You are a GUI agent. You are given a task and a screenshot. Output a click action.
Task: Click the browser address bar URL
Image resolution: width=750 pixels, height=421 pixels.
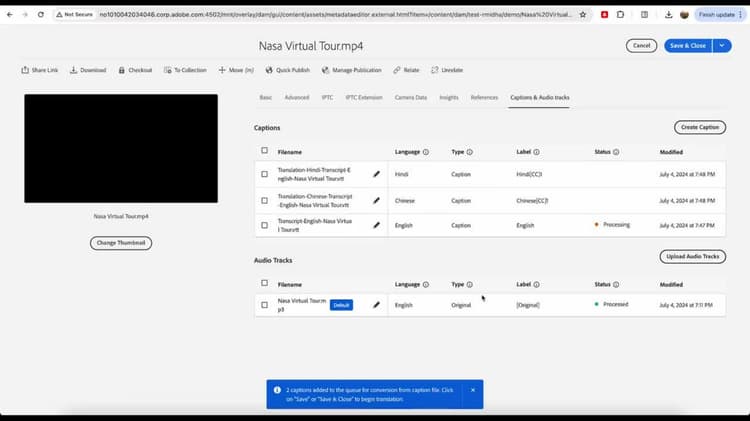335,14
